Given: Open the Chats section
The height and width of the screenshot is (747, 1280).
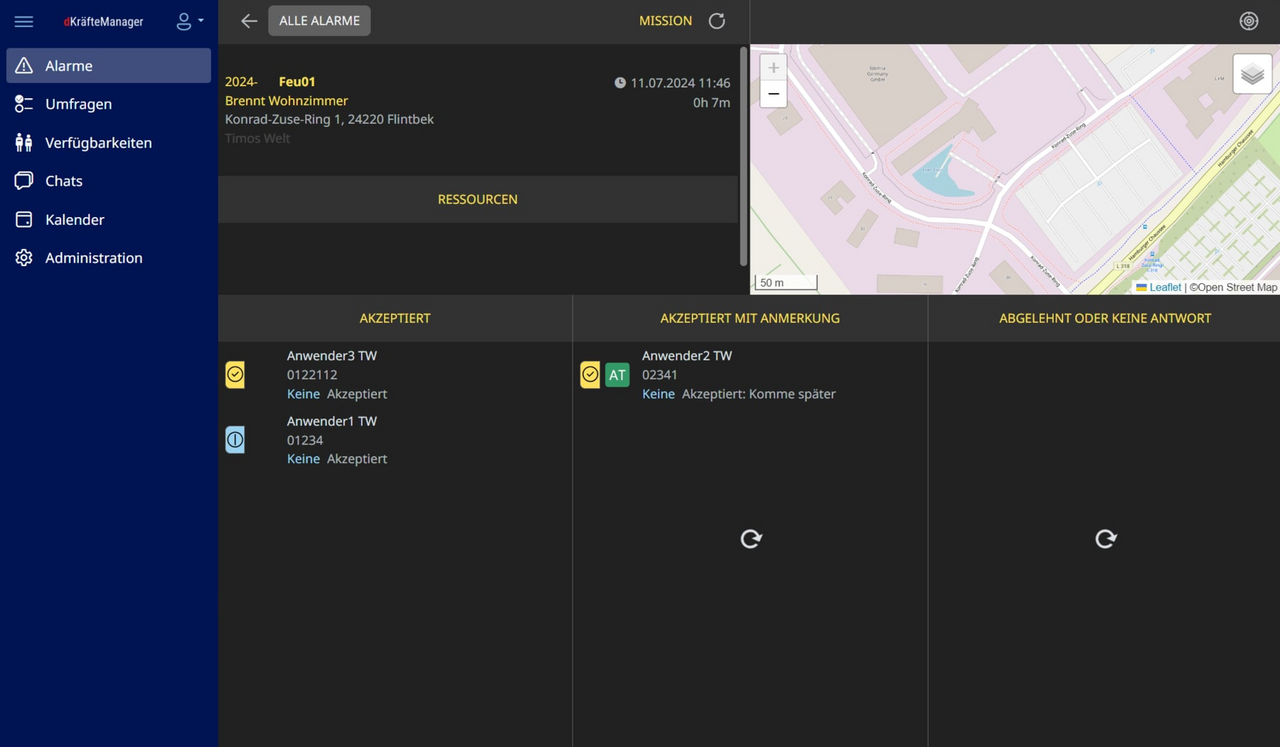Looking at the screenshot, I should 64,181.
